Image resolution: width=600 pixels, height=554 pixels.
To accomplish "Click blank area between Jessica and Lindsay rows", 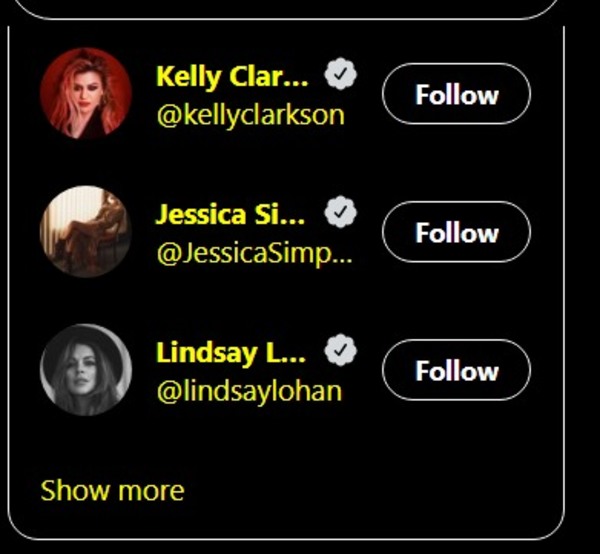I will tap(285, 301).
